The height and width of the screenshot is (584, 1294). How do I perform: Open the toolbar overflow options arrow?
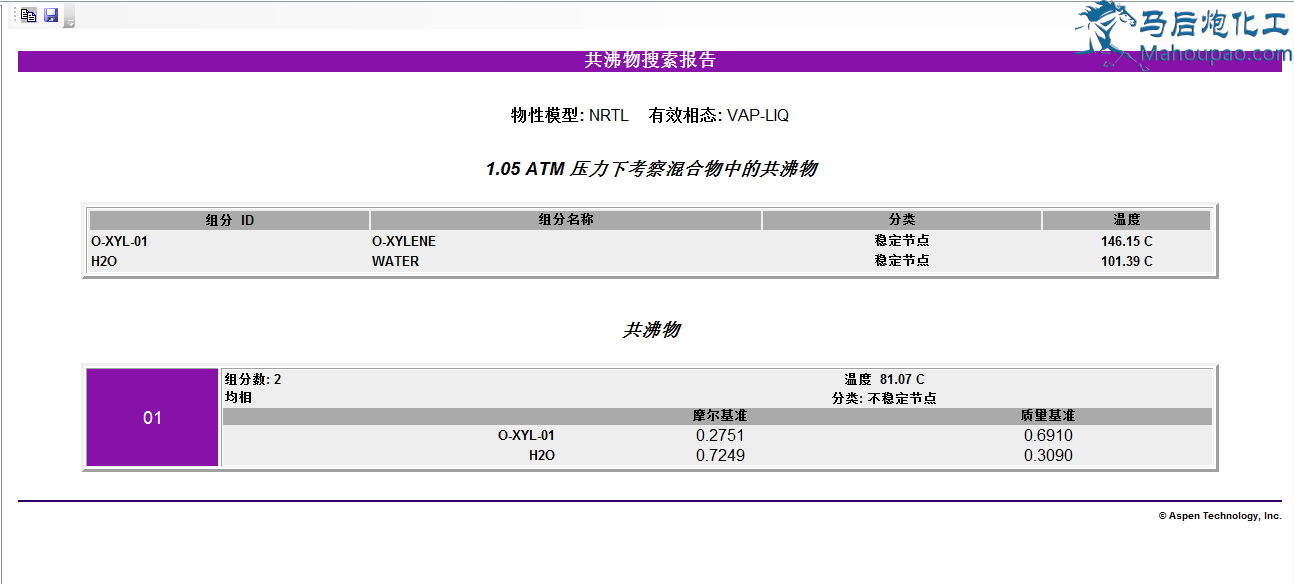click(x=69, y=21)
